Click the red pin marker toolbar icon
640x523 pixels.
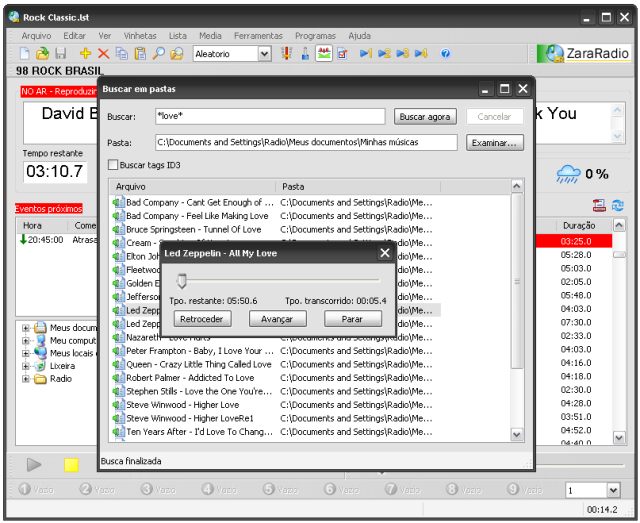[x=287, y=53]
